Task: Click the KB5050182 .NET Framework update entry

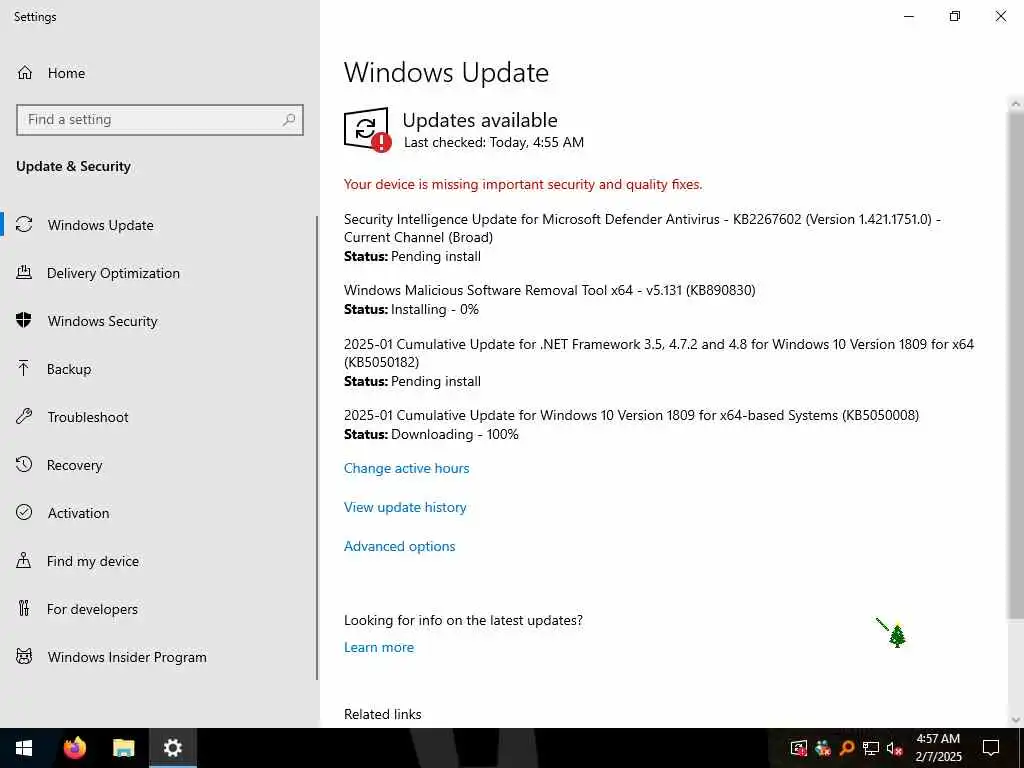Action: [x=659, y=362]
